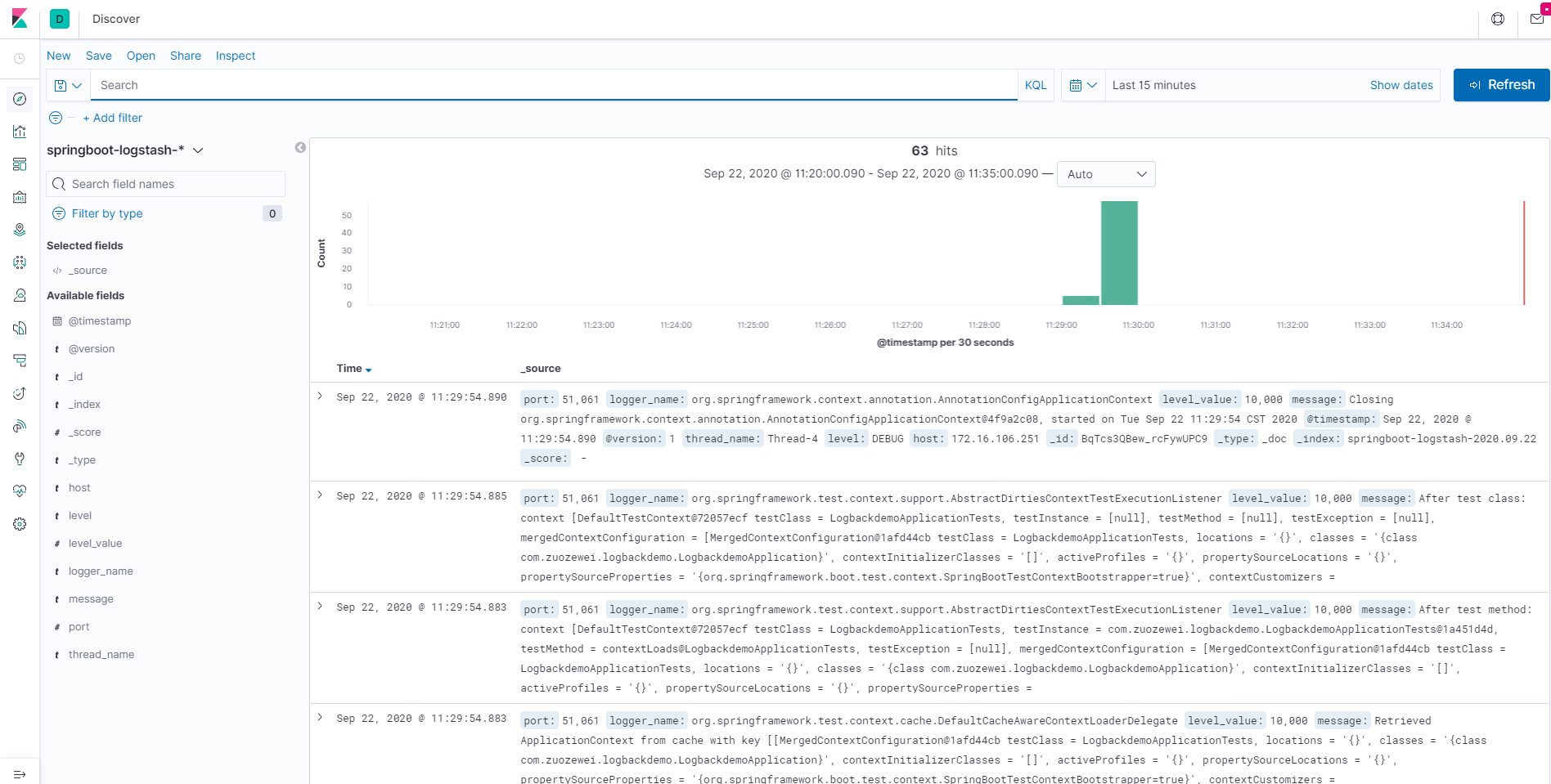Open Stack Monitoring heartbeat icon
The height and width of the screenshot is (784, 1551).
click(x=20, y=491)
